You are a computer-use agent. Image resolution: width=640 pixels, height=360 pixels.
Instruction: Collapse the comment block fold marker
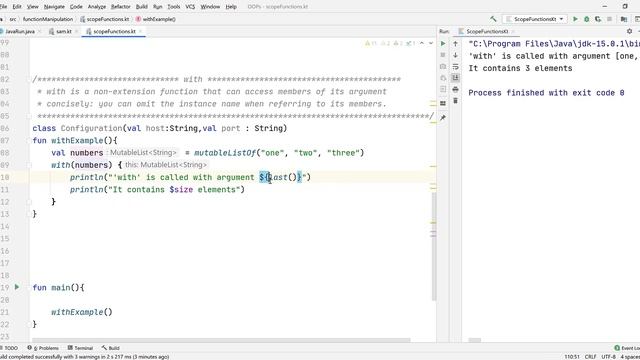pyautogui.click(x=29, y=79)
